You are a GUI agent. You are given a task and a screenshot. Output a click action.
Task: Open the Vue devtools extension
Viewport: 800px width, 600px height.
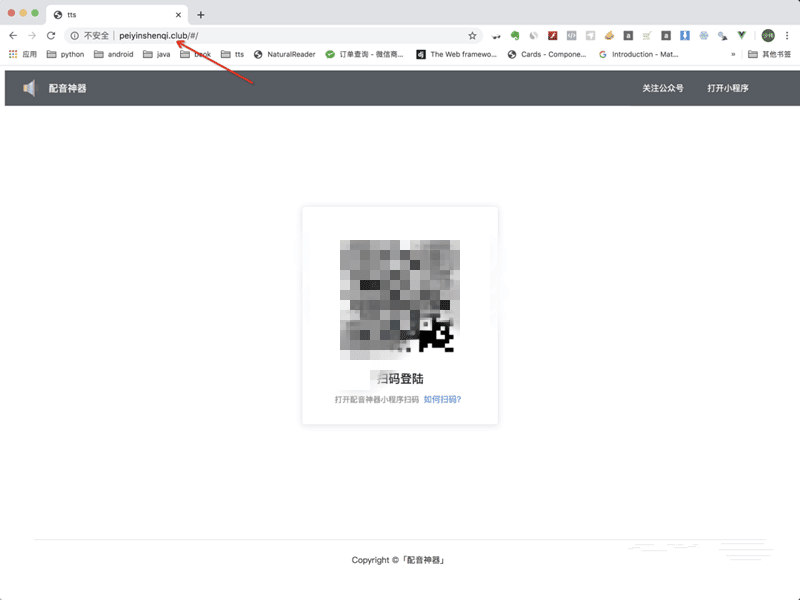(741, 35)
